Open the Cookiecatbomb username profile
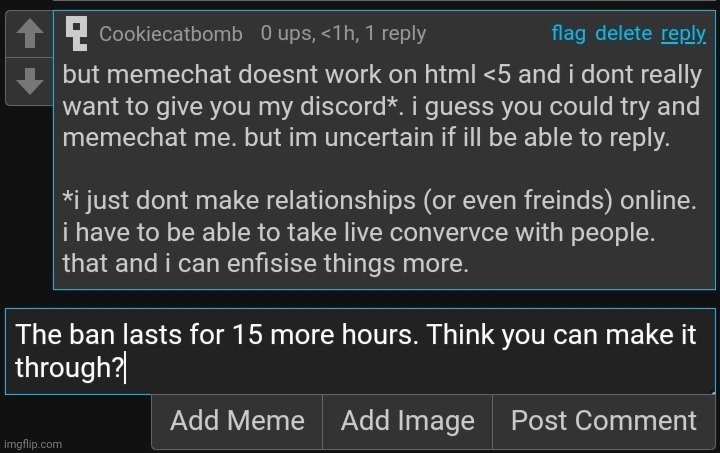720x453 pixels. tap(171, 34)
